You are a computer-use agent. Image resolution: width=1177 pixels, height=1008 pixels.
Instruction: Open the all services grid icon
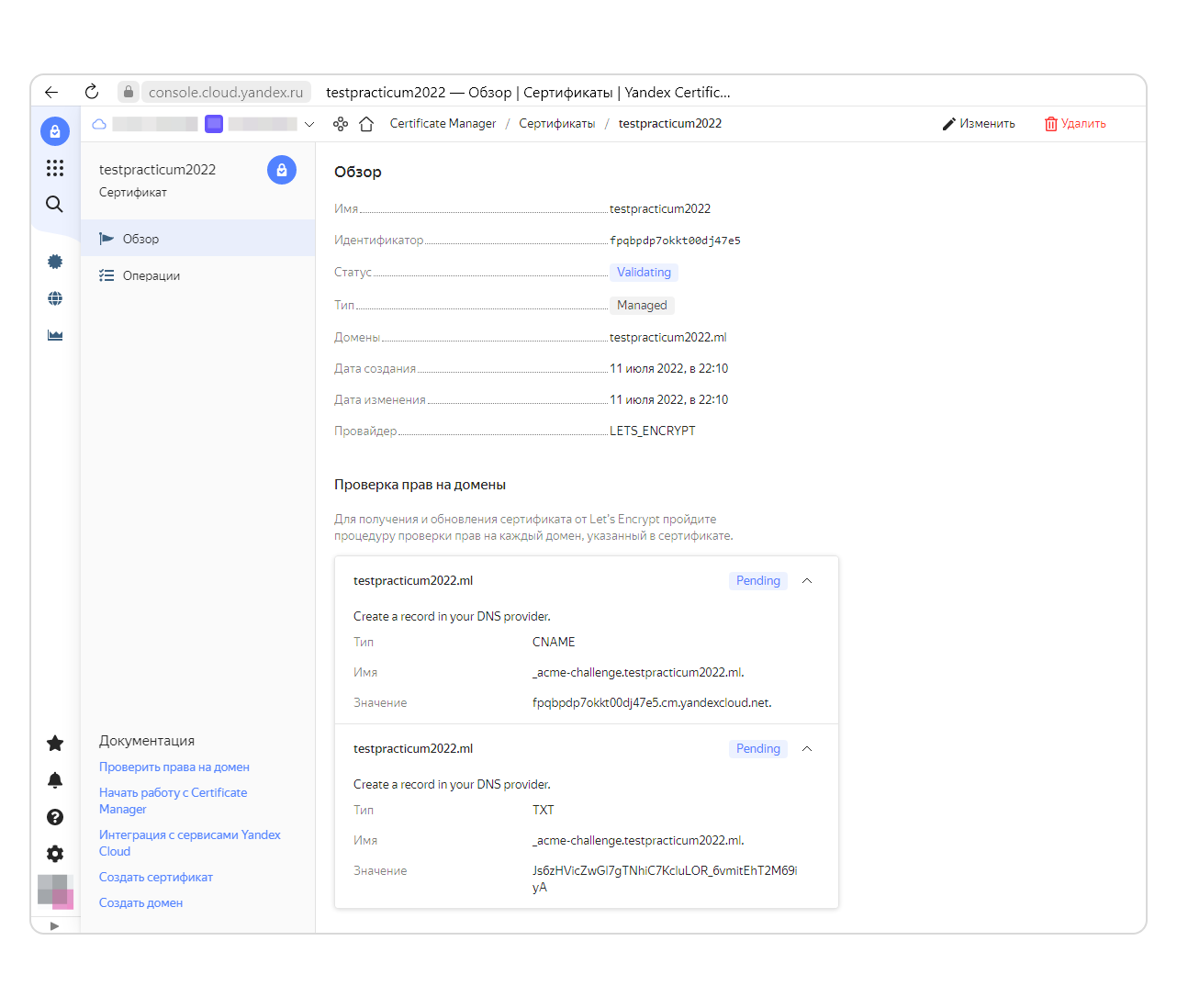pyautogui.click(x=55, y=168)
